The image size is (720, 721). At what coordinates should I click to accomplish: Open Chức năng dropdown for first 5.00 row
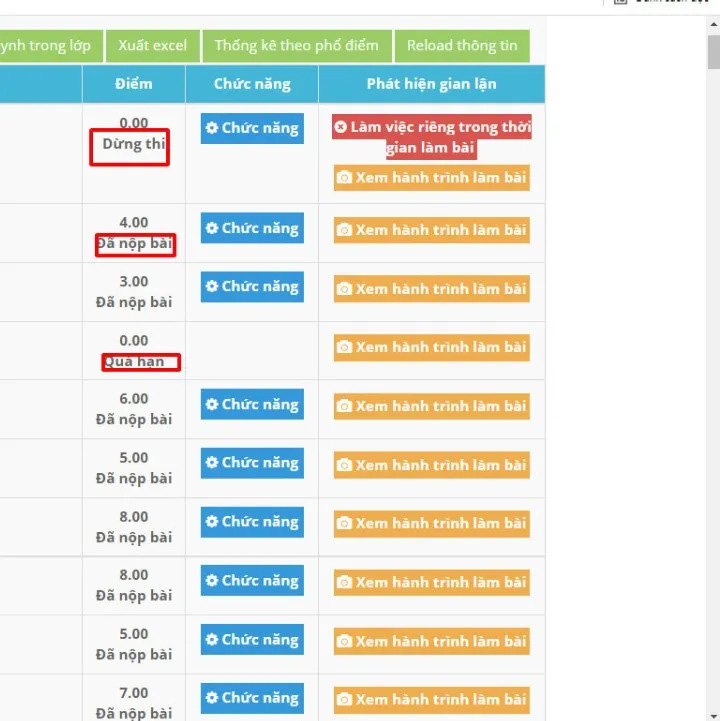point(252,463)
